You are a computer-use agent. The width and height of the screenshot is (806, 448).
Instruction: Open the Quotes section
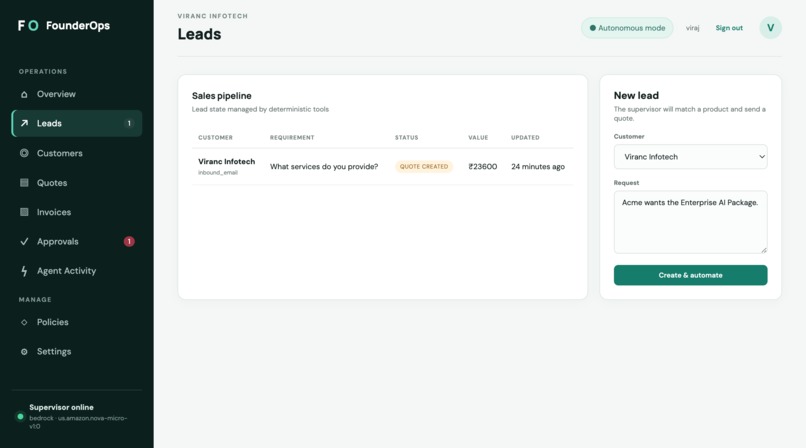pyautogui.click(x=77, y=182)
